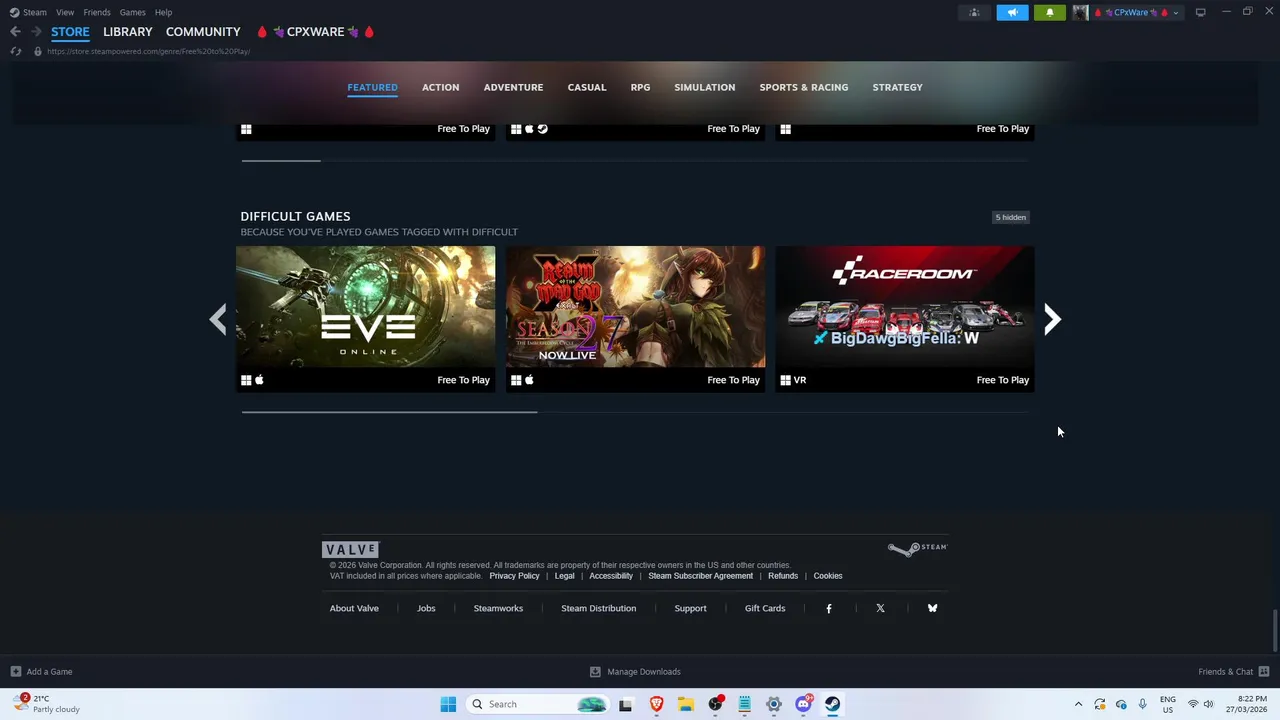
Task: Click the page's vertical scrollbar thumb
Action: (1275, 630)
